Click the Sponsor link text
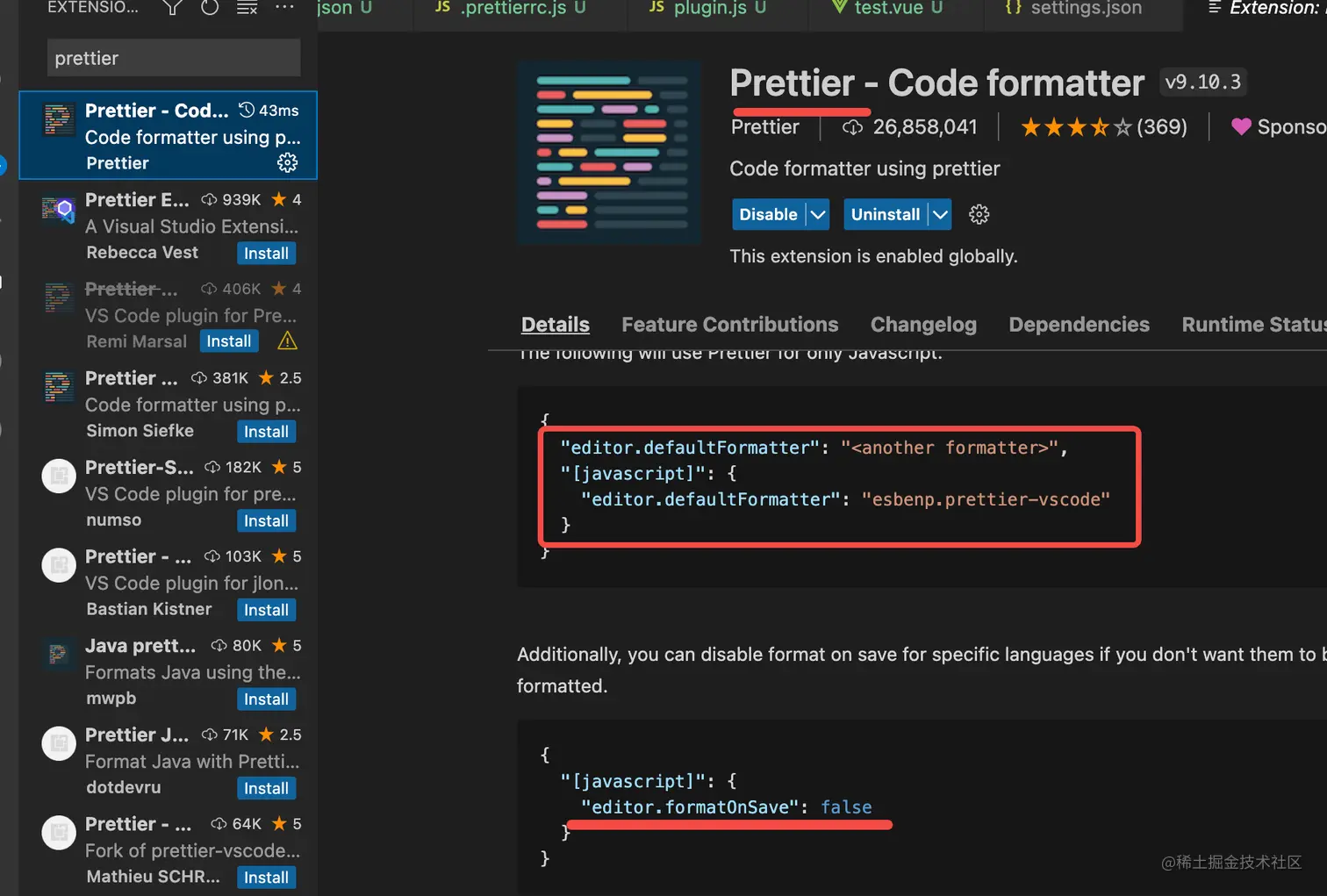Viewport: 1327px width, 896px height. (1292, 127)
